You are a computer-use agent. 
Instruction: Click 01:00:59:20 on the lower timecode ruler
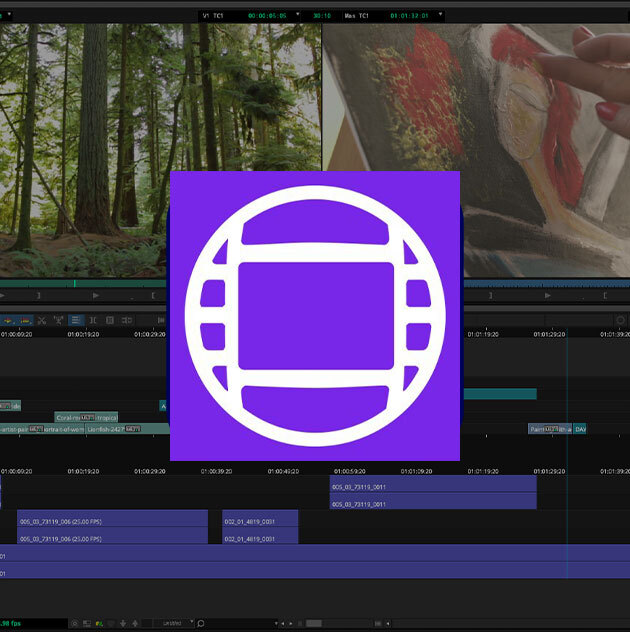349,471
